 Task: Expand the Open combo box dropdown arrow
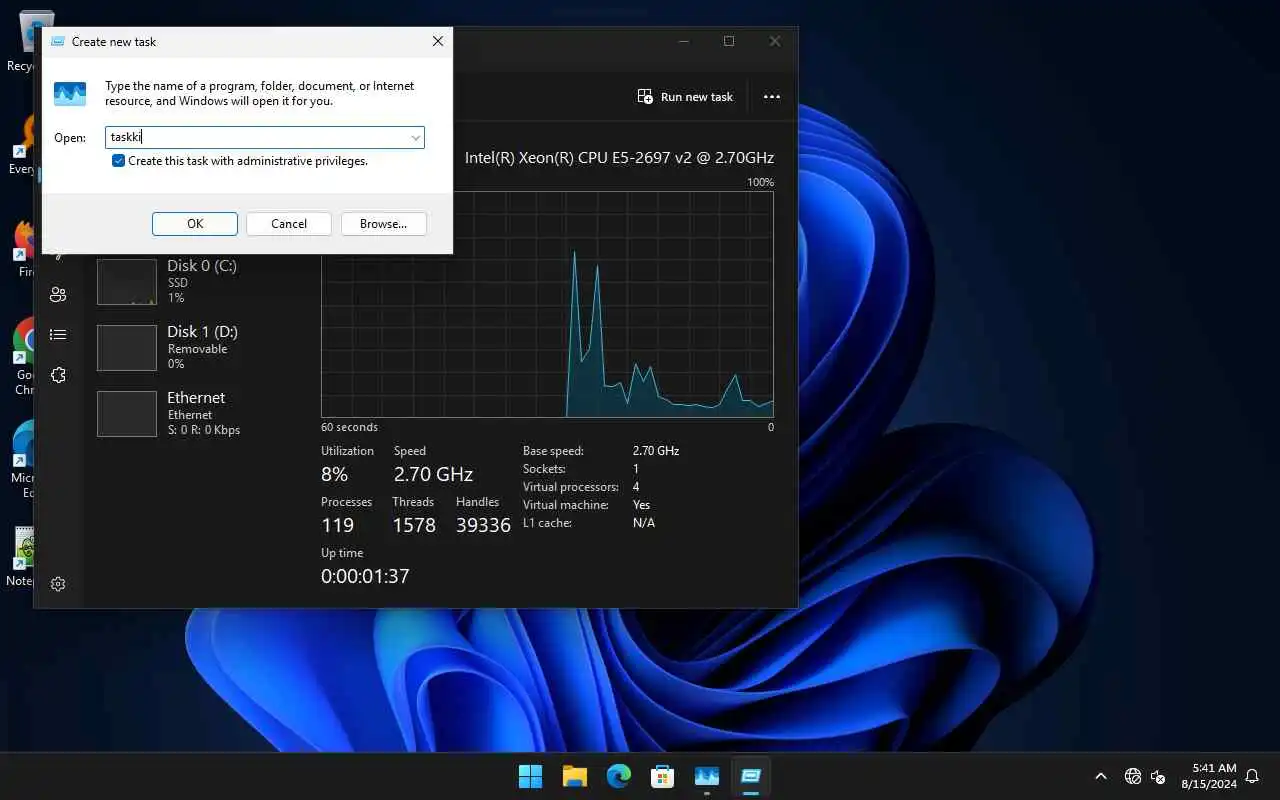[415, 138]
